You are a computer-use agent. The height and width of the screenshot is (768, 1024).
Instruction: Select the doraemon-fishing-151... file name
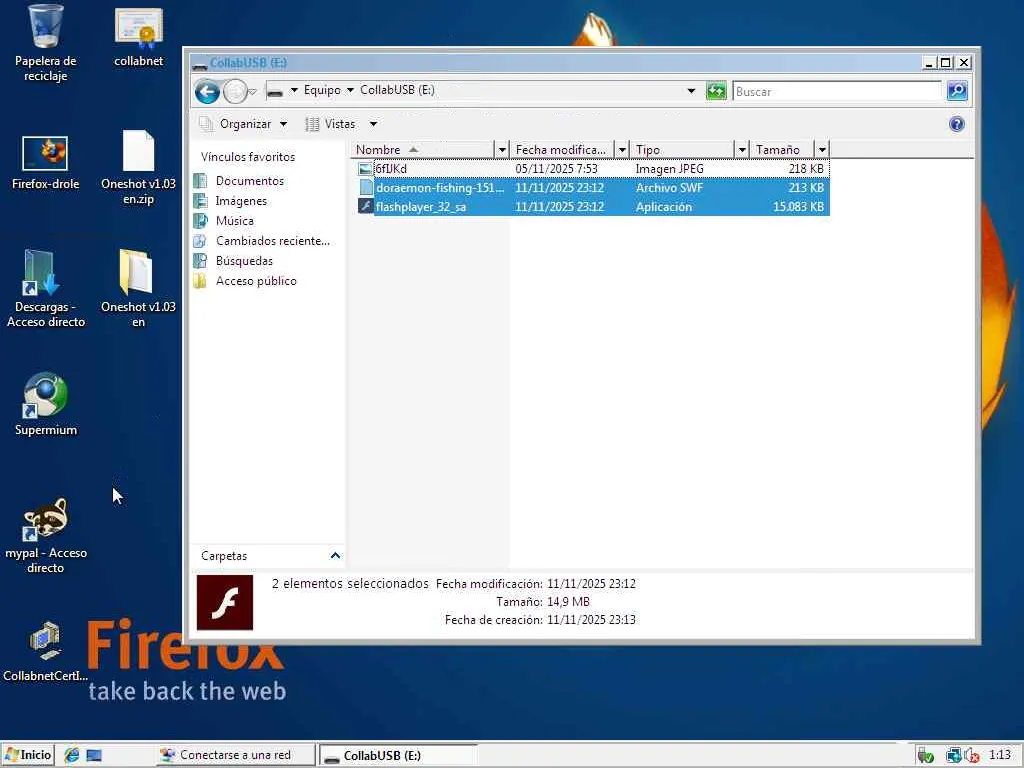(440, 187)
